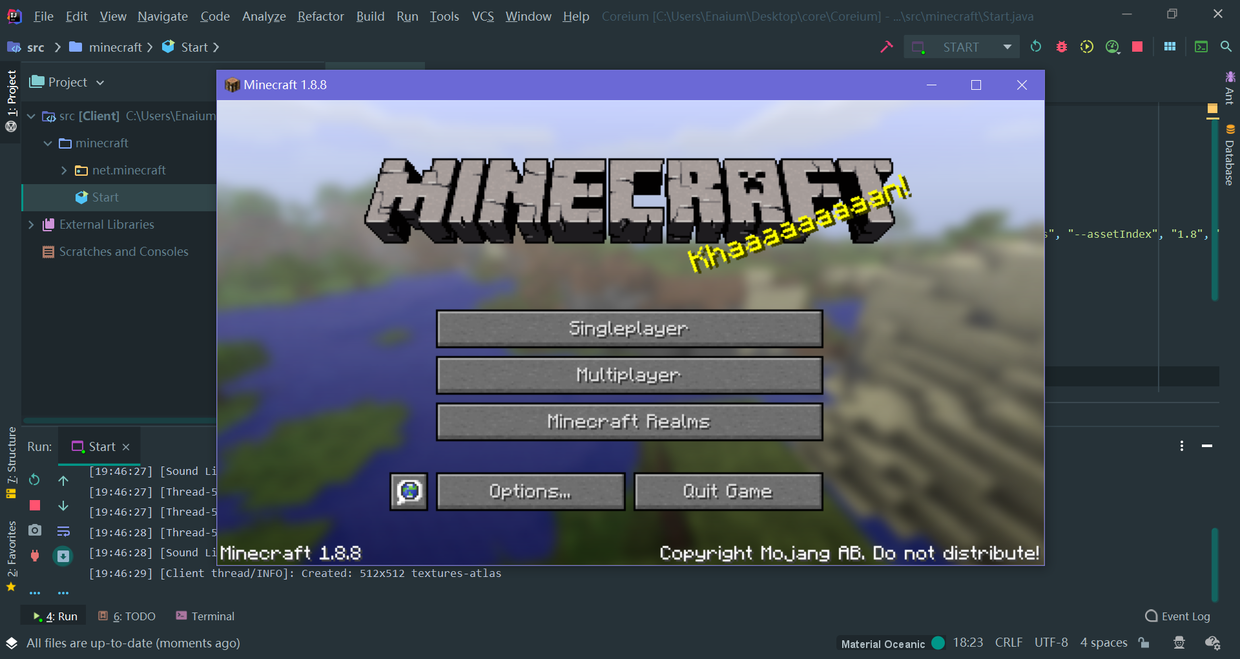Image resolution: width=1240 pixels, height=659 pixels.
Task: Open CRLF line separator selector
Action: [1008, 643]
